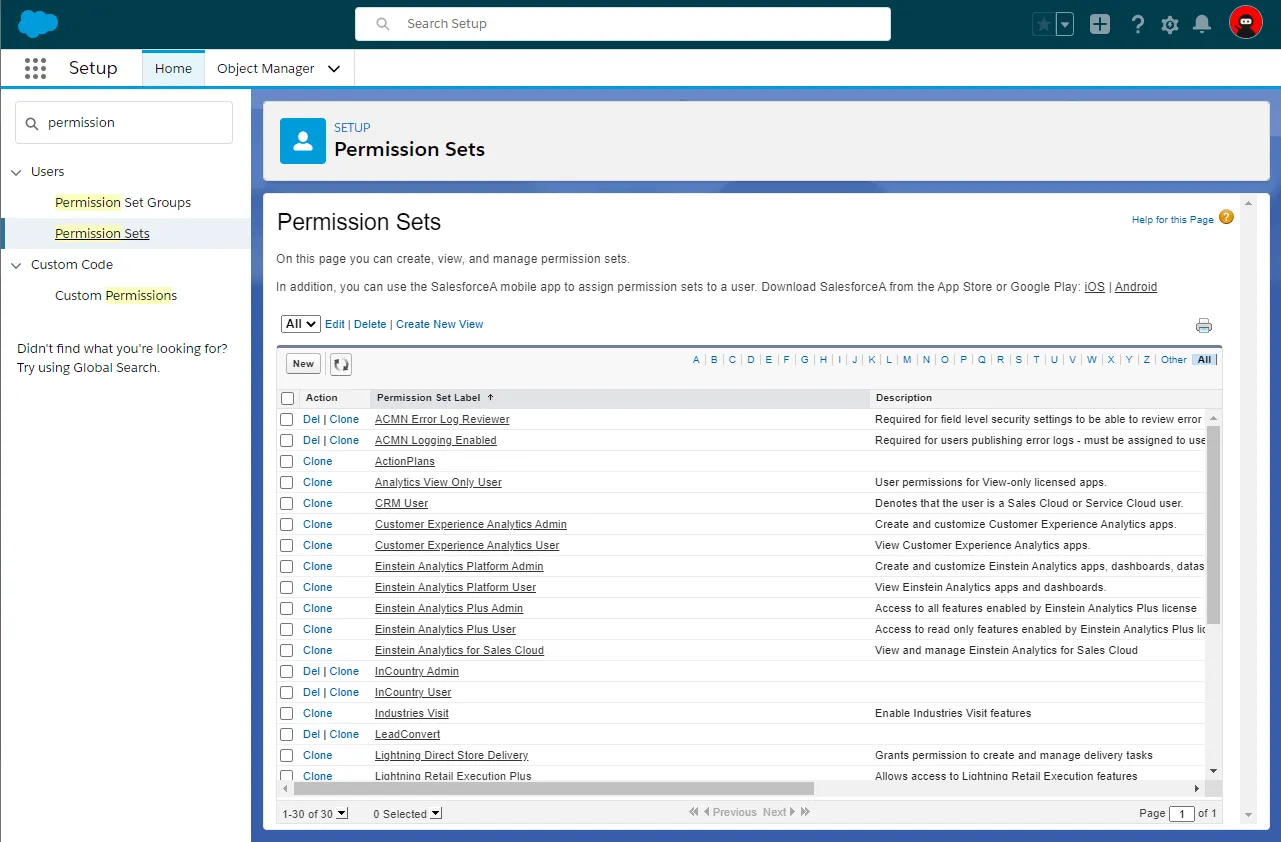Click the Salesforce cloud logo

click(38, 24)
